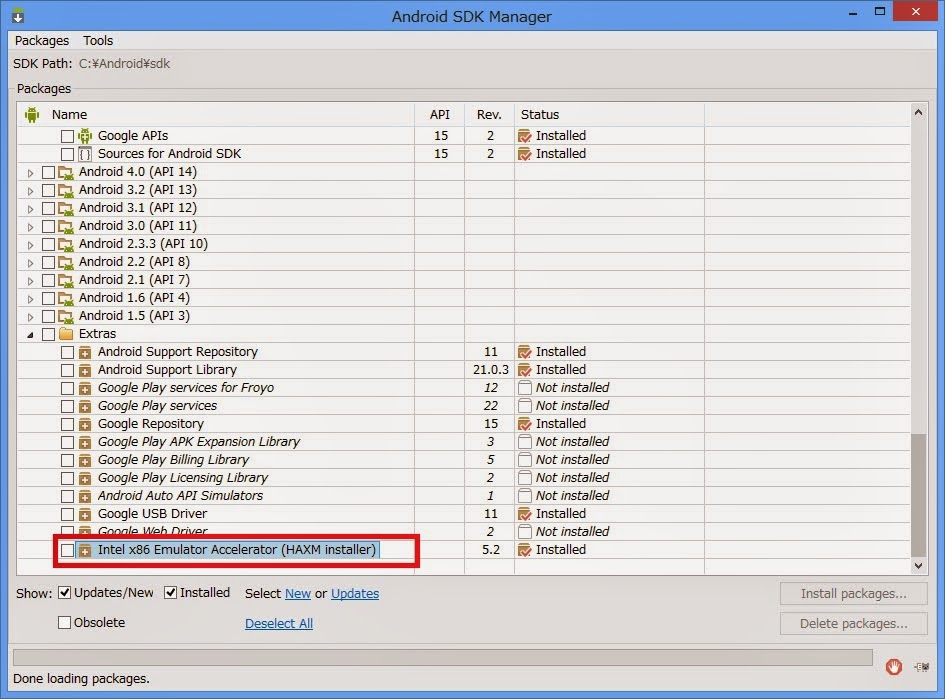Expand the Android 1.6 (API 4) node
945x699 pixels.
(x=30, y=299)
